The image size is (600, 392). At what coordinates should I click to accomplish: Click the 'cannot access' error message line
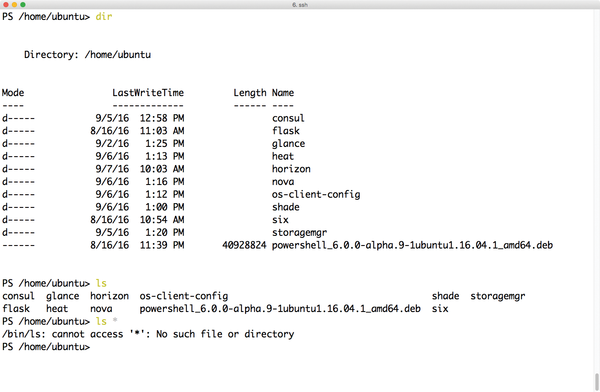click(x=148, y=334)
